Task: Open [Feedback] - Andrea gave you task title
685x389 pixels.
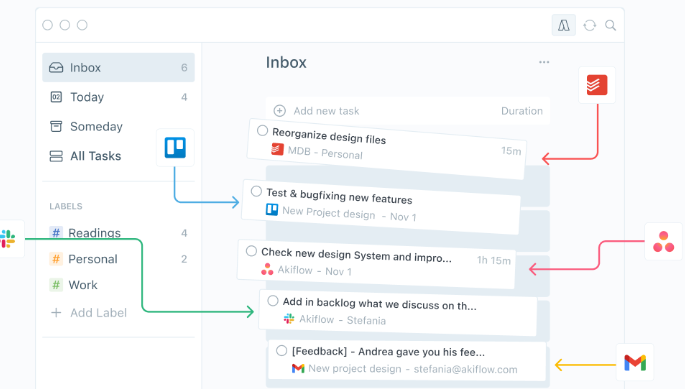Action: click(x=388, y=352)
